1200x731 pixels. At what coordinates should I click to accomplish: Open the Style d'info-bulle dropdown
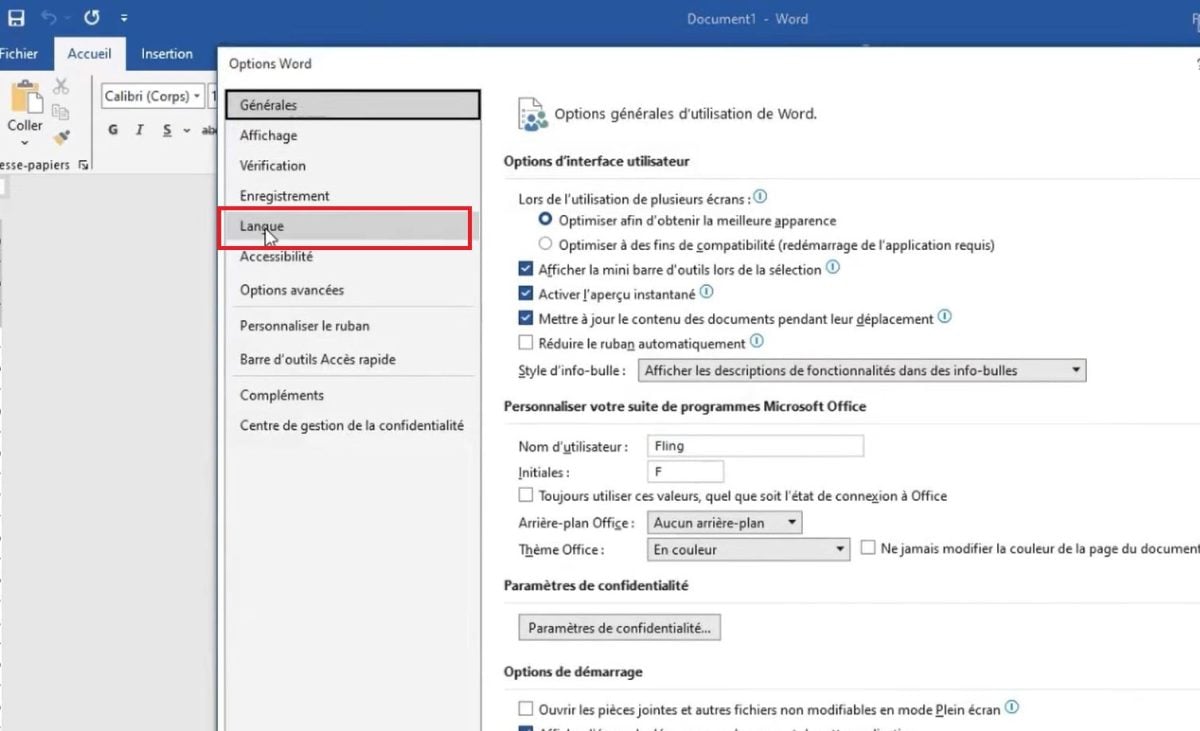862,370
